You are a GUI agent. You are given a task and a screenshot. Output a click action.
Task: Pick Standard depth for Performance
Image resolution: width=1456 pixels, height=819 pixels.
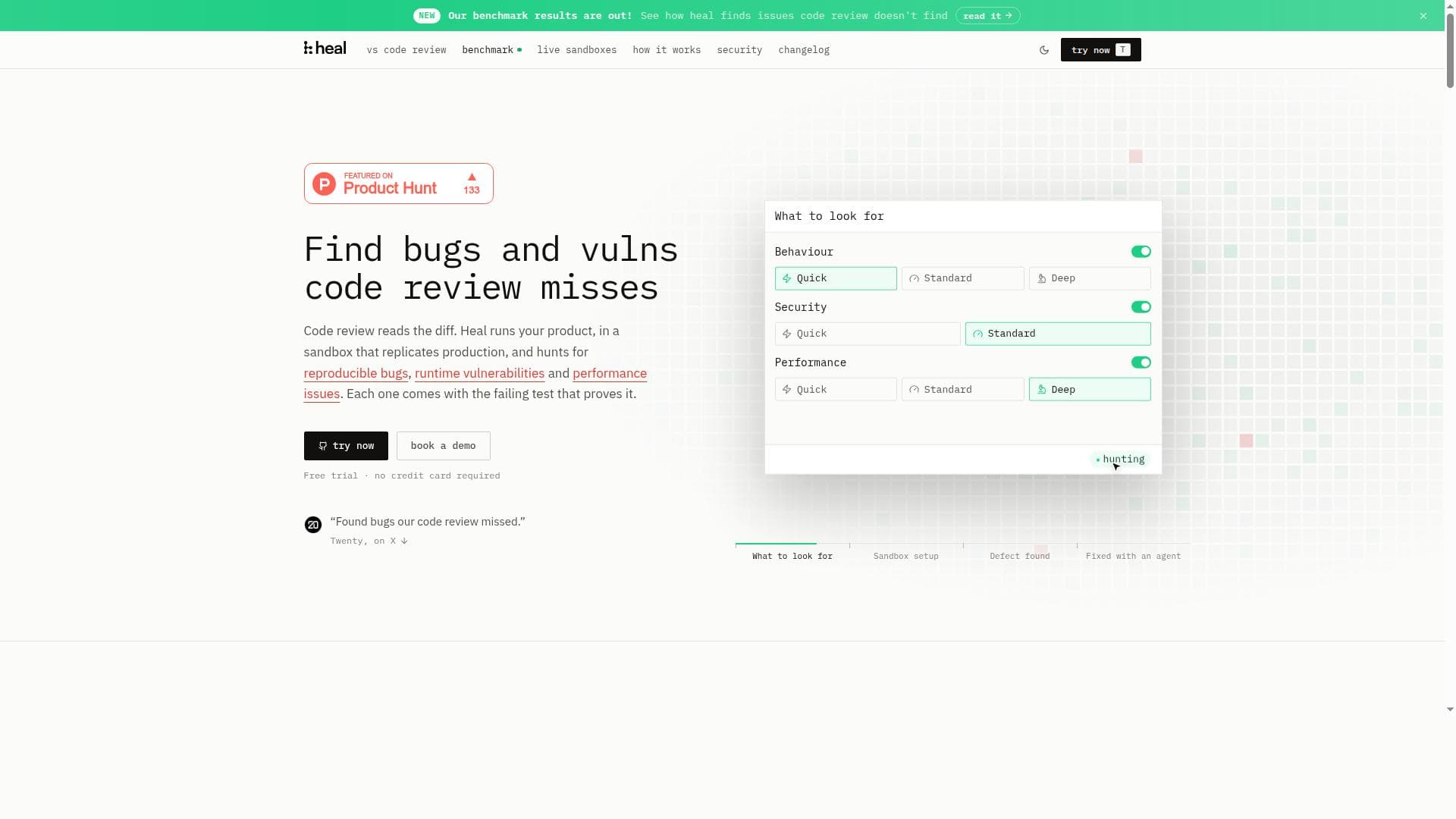point(962,389)
